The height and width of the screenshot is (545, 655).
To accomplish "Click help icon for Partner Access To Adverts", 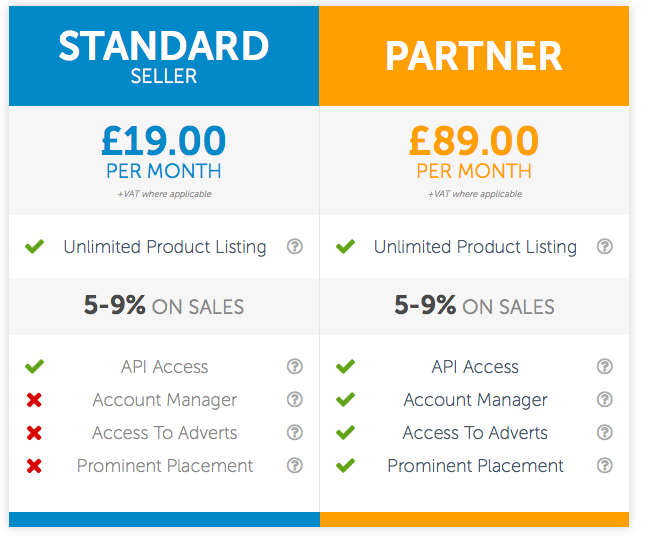I will point(604,432).
